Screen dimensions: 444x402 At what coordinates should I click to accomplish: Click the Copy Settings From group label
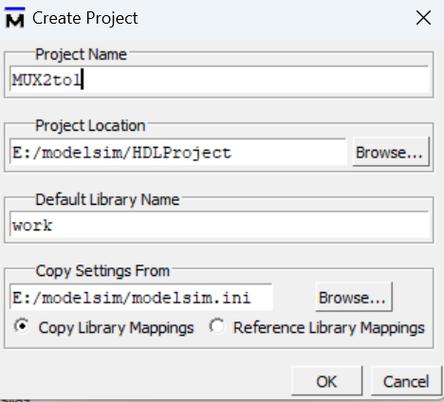tap(103, 271)
